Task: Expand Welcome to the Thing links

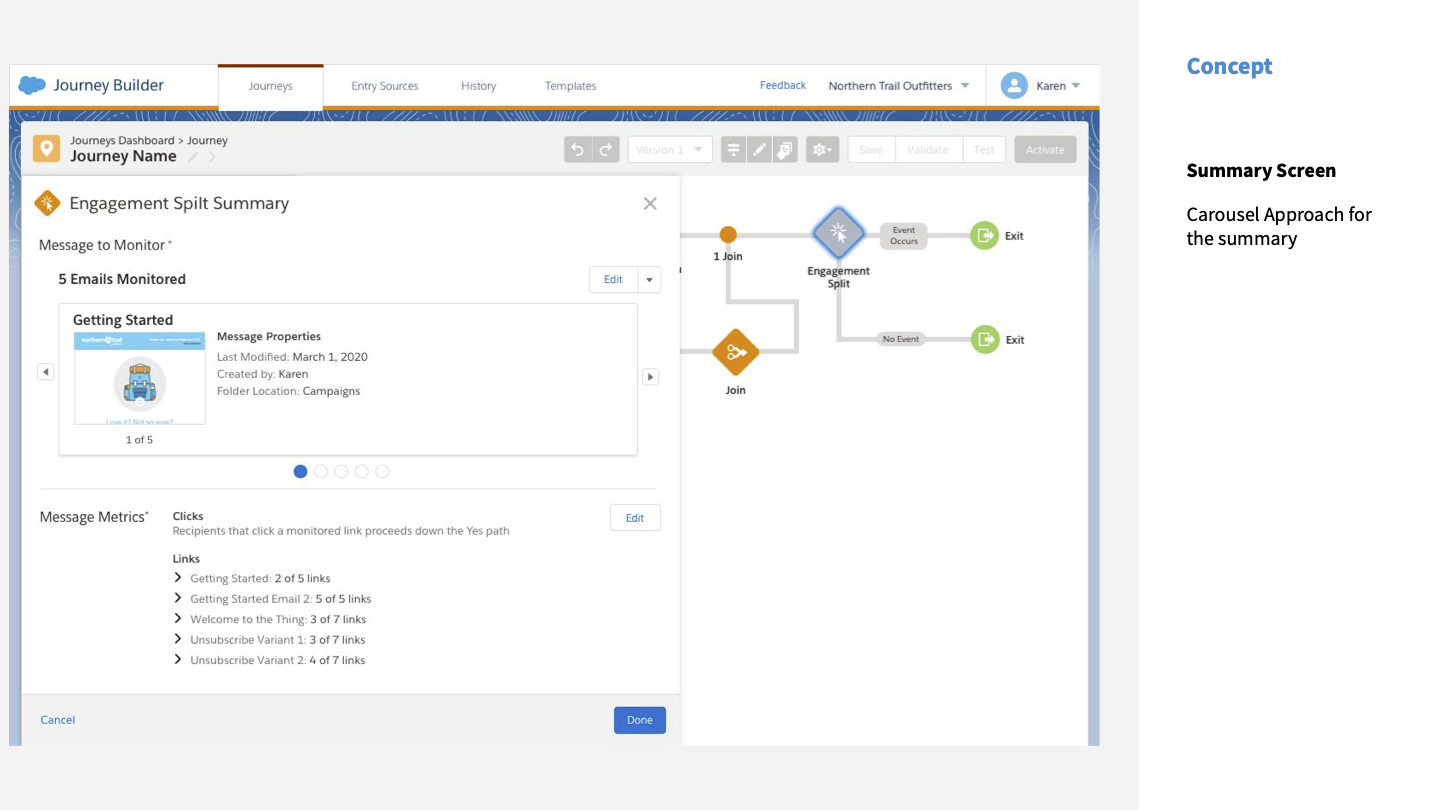Action: coord(178,619)
